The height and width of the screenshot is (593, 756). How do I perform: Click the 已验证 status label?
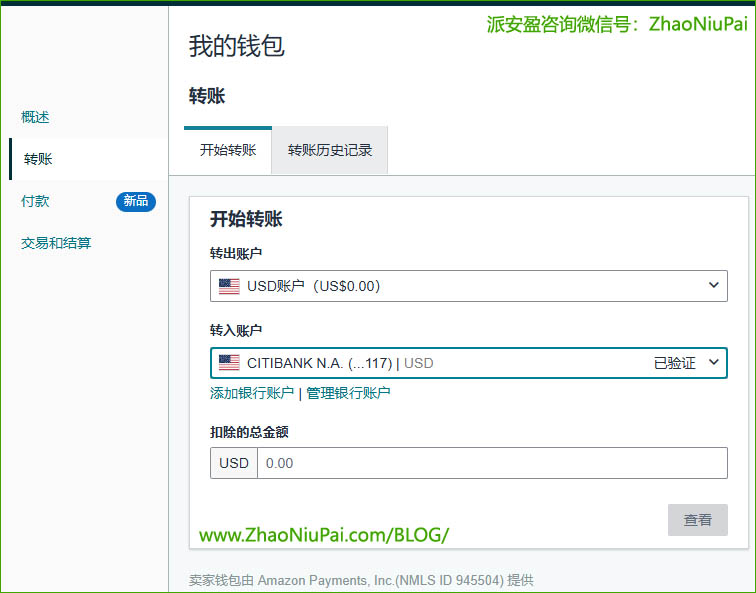tap(674, 363)
